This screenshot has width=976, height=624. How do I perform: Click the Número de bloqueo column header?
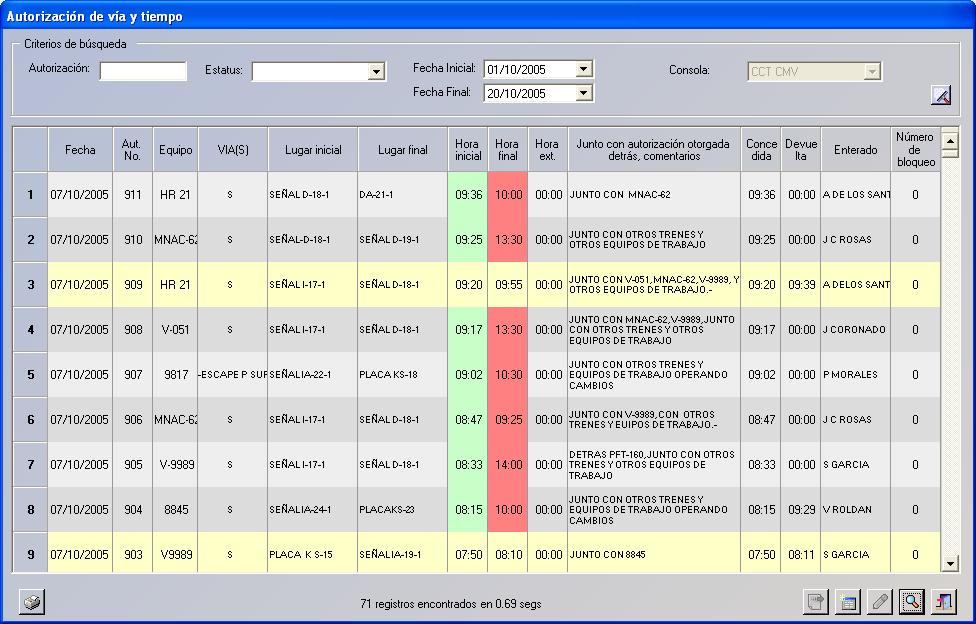click(916, 149)
